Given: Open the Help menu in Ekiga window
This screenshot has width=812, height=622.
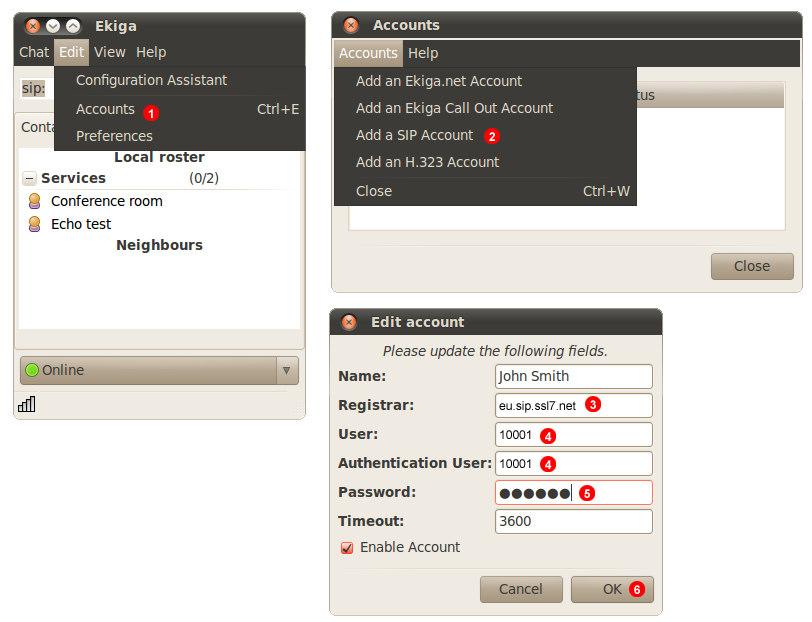Looking at the screenshot, I should point(151,52).
